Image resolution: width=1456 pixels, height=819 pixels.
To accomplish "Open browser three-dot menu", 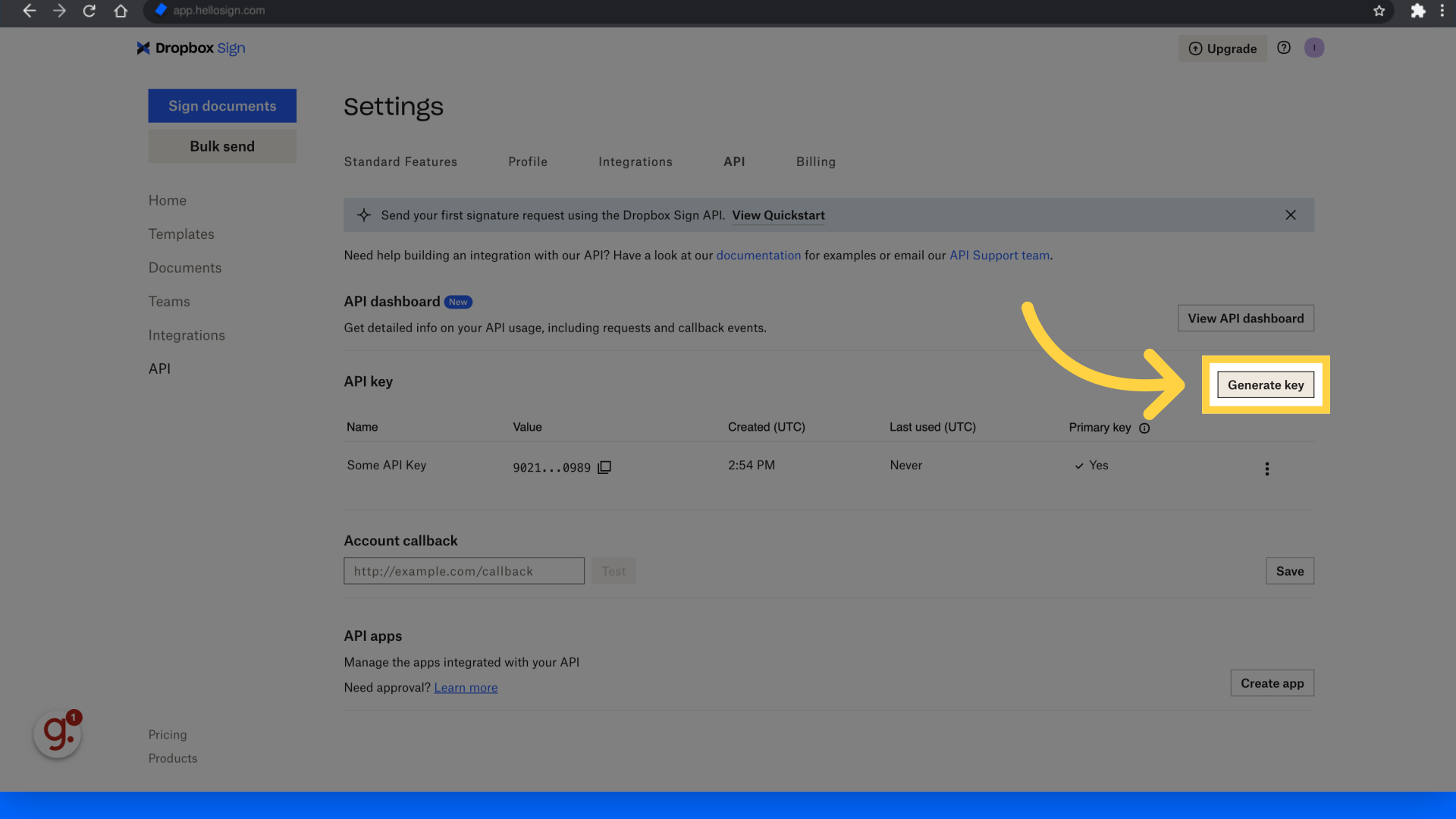I will [x=1442, y=11].
